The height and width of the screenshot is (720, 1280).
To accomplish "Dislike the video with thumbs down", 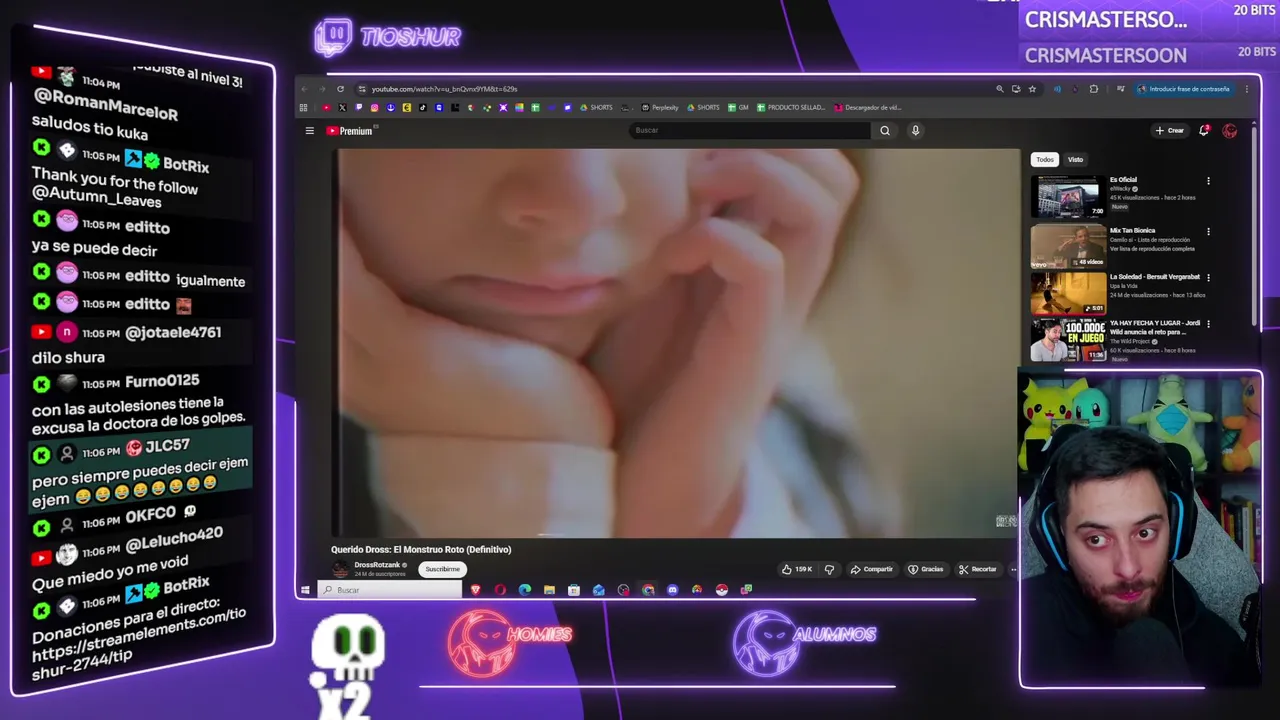I will pos(829,569).
